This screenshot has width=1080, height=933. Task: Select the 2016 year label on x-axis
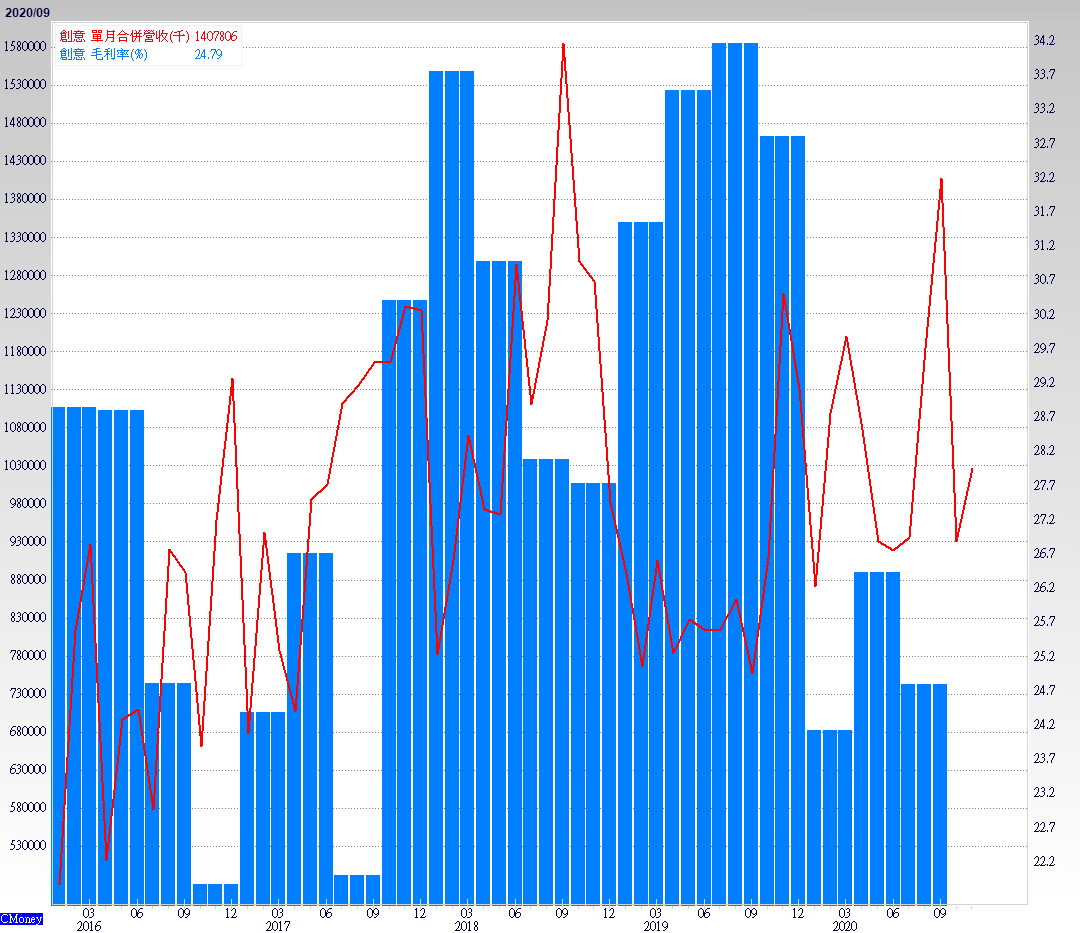coord(88,927)
